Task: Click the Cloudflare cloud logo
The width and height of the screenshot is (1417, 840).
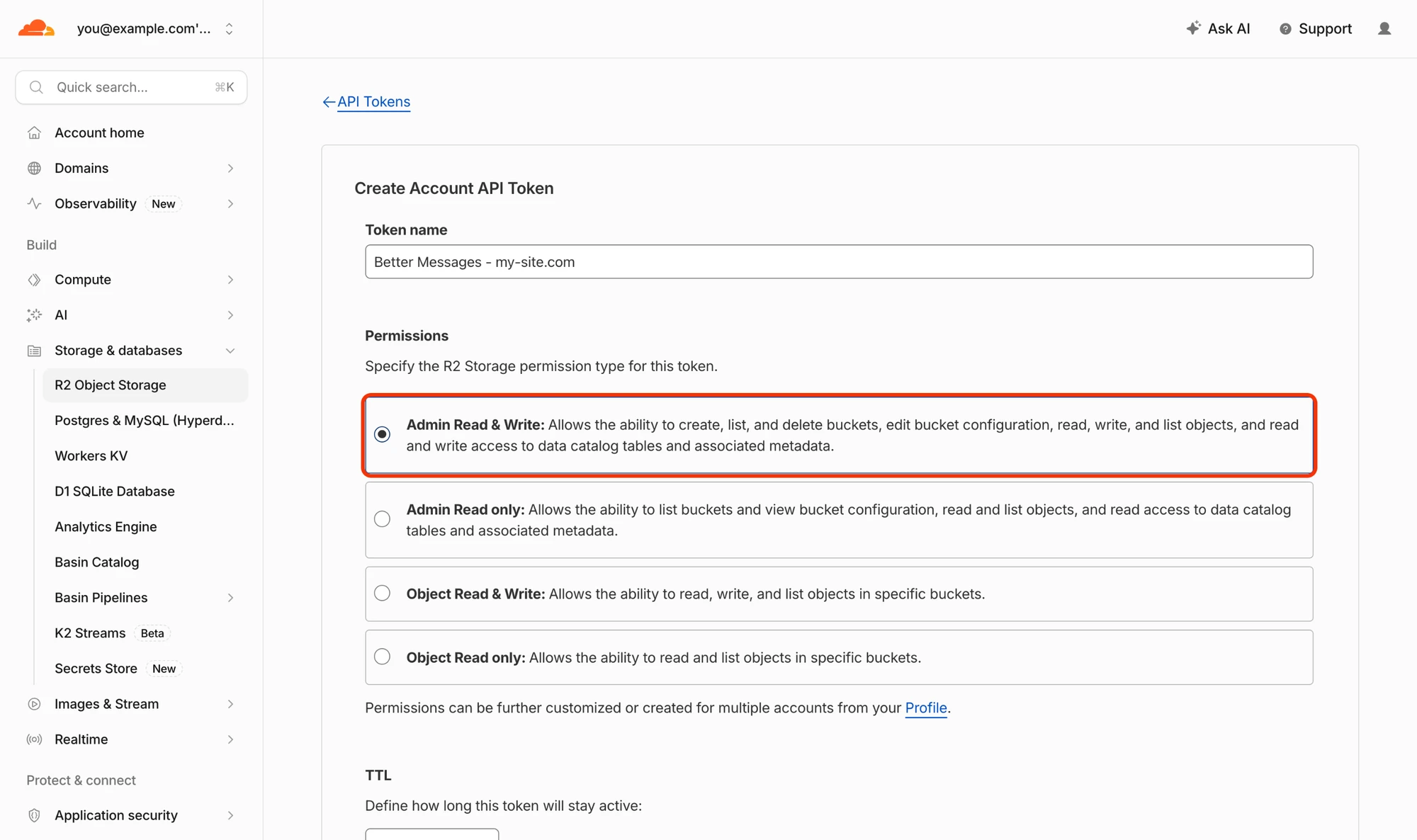Action: (x=36, y=28)
